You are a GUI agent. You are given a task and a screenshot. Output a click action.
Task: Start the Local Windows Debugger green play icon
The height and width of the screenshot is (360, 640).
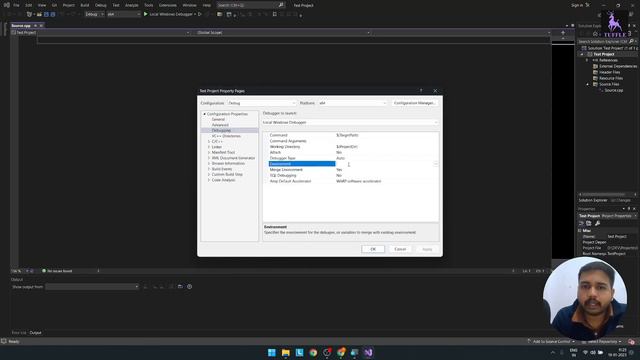tap(145, 14)
